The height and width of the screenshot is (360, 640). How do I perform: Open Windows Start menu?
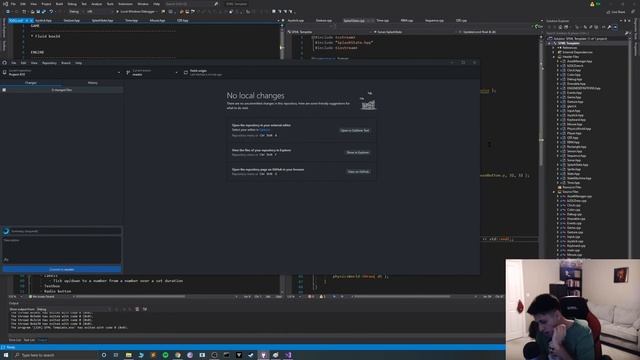coord(5,355)
